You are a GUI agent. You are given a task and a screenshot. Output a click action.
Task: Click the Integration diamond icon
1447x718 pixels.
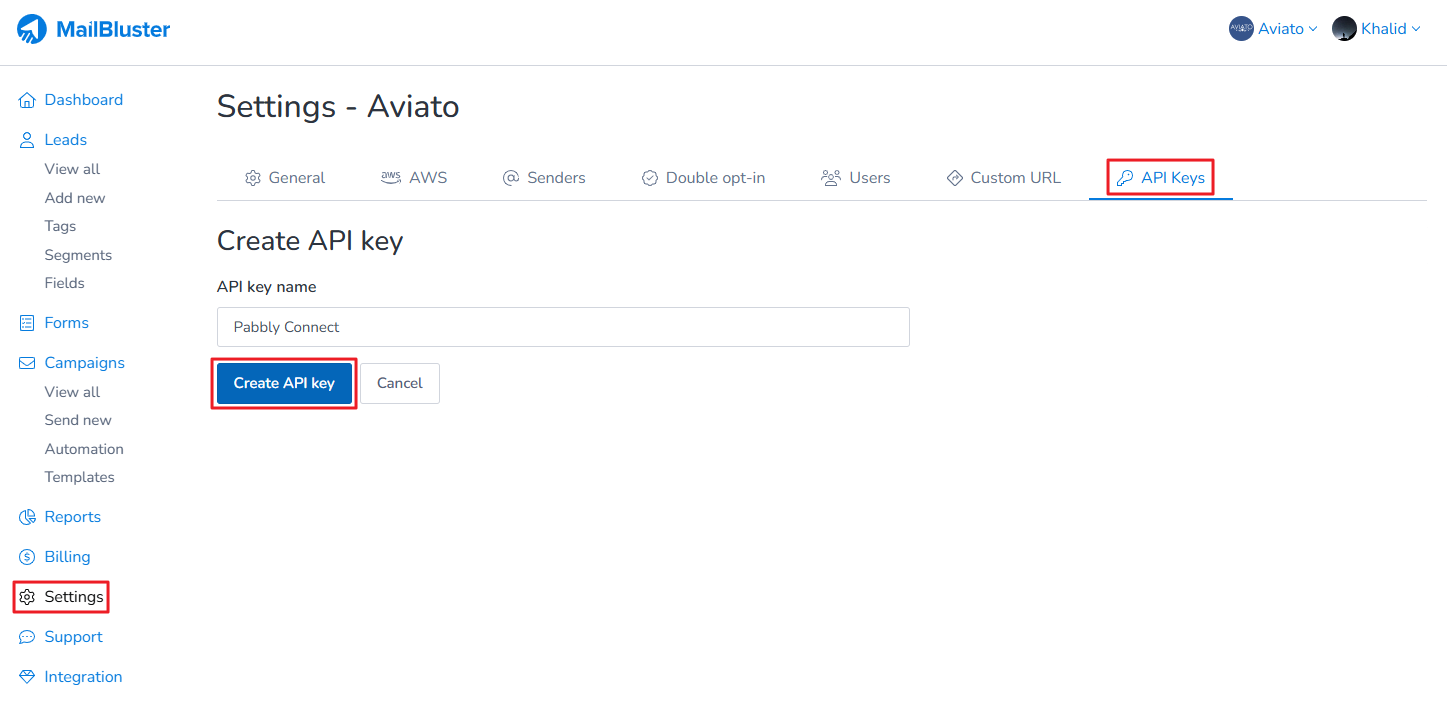pyautogui.click(x=27, y=677)
